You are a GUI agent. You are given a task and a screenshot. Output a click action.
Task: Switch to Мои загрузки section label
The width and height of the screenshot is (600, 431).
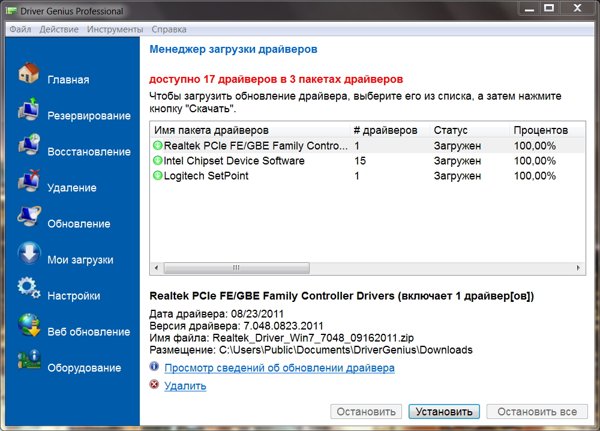tap(80, 260)
